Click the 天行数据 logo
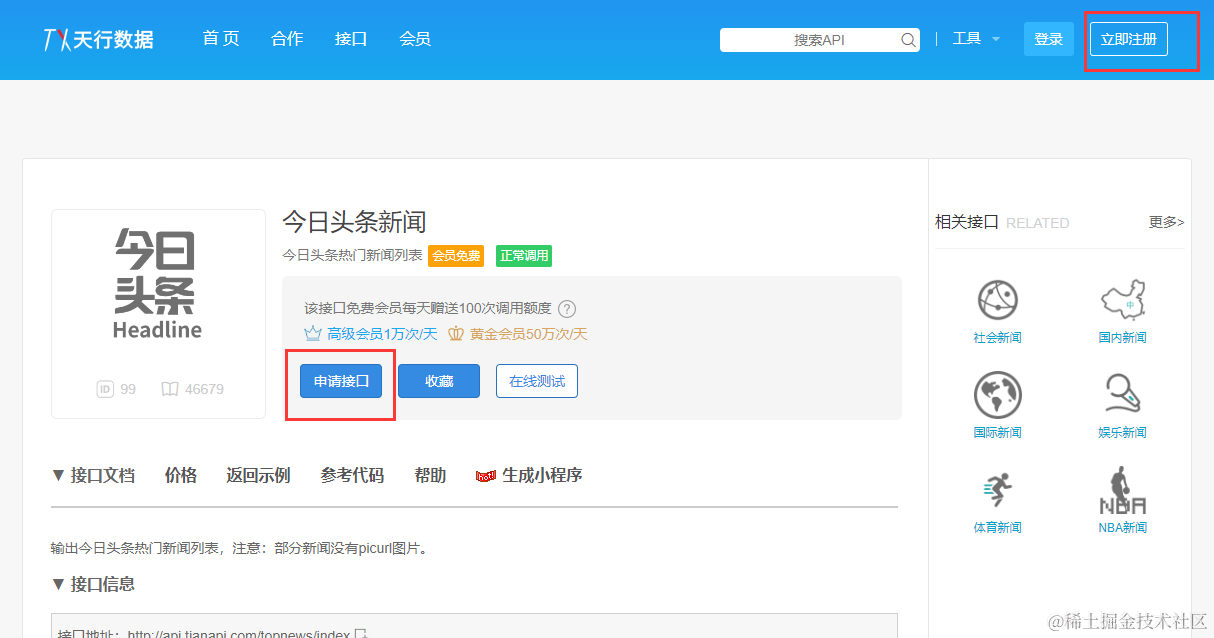This screenshot has width=1214, height=638. point(98,39)
